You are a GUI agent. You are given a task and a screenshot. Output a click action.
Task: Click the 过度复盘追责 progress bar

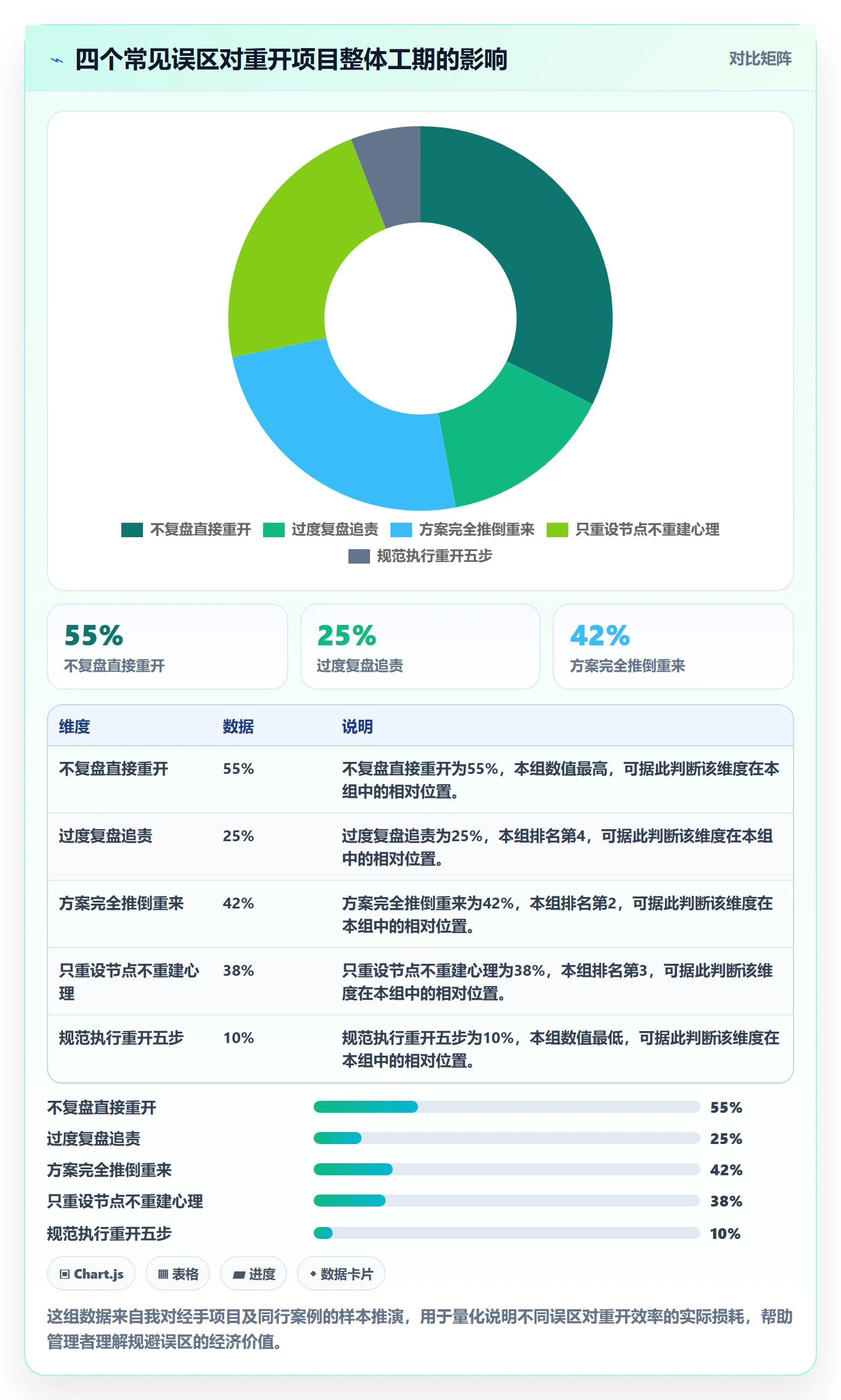pos(506,1138)
